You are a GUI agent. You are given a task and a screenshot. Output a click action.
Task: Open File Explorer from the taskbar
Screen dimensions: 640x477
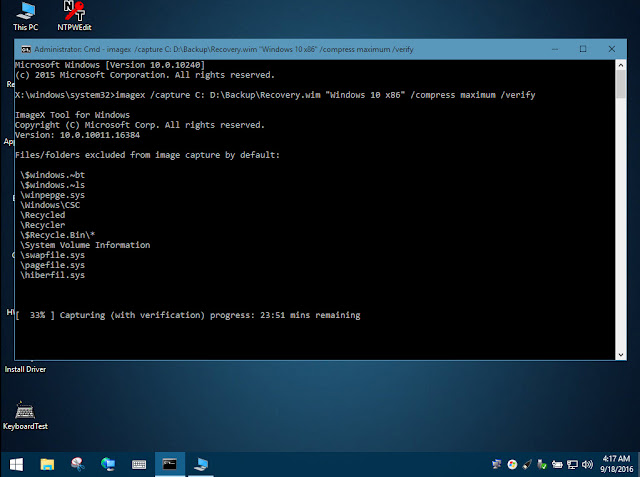pos(47,464)
